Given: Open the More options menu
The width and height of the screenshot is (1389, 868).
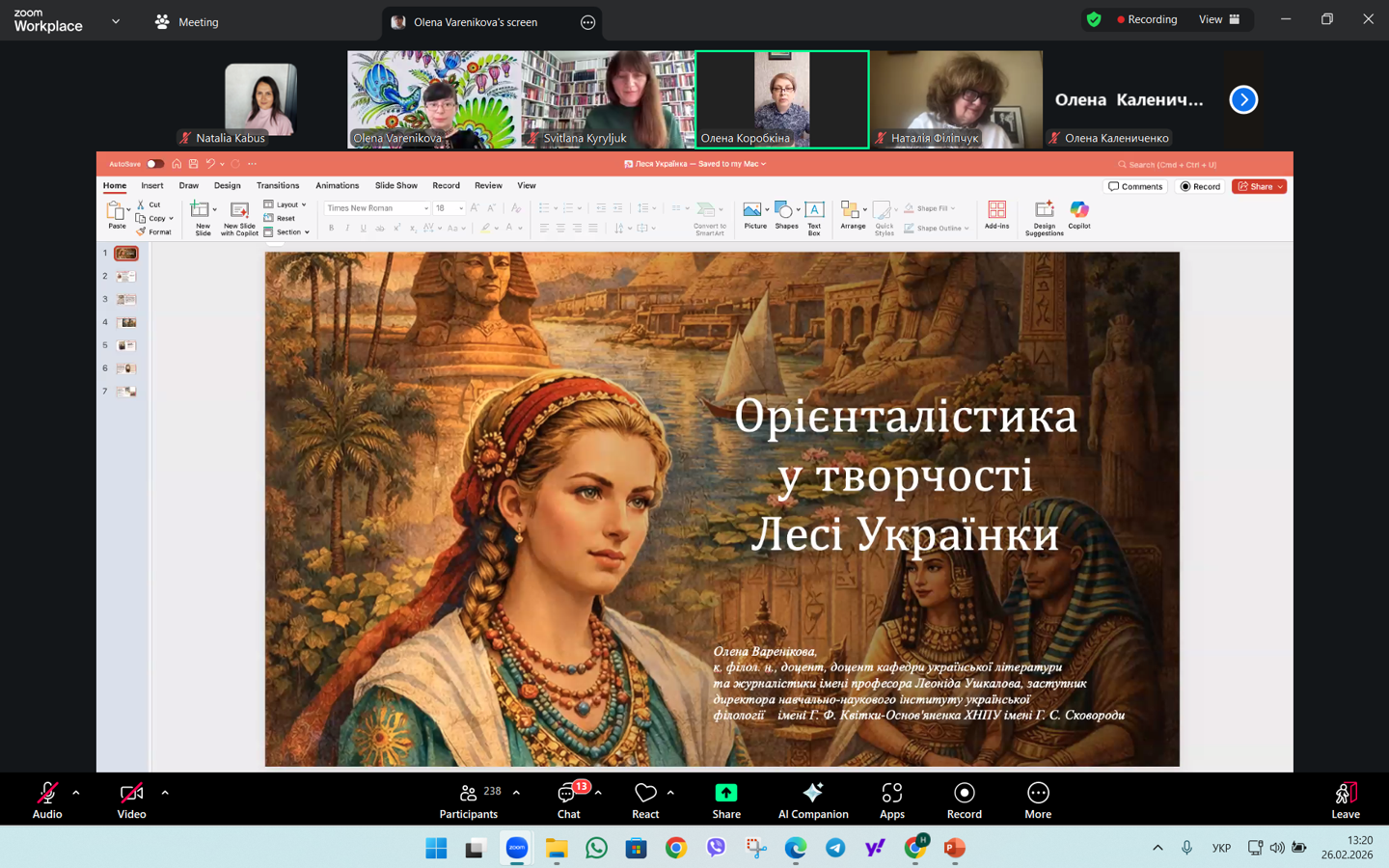Looking at the screenshot, I should click(1037, 799).
